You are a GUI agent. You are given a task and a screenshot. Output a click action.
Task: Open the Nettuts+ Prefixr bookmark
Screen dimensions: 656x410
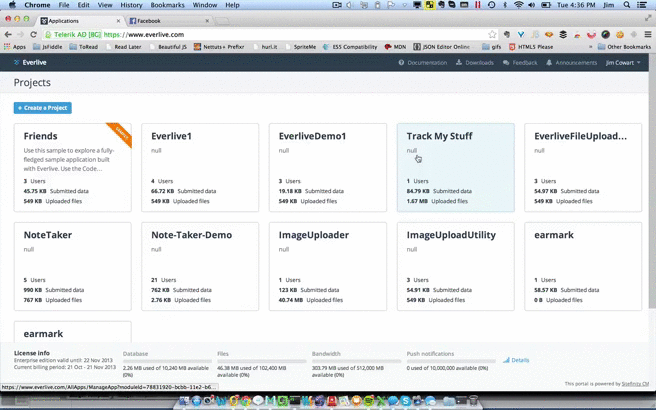[x=219, y=47]
